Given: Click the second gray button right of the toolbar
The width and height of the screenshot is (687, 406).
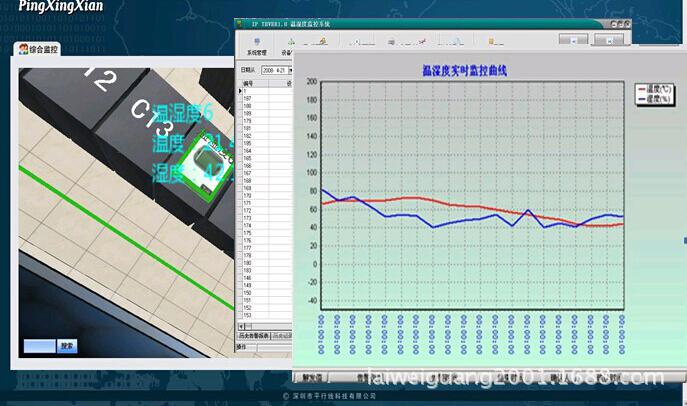Looking at the screenshot, I should [x=609, y=40].
